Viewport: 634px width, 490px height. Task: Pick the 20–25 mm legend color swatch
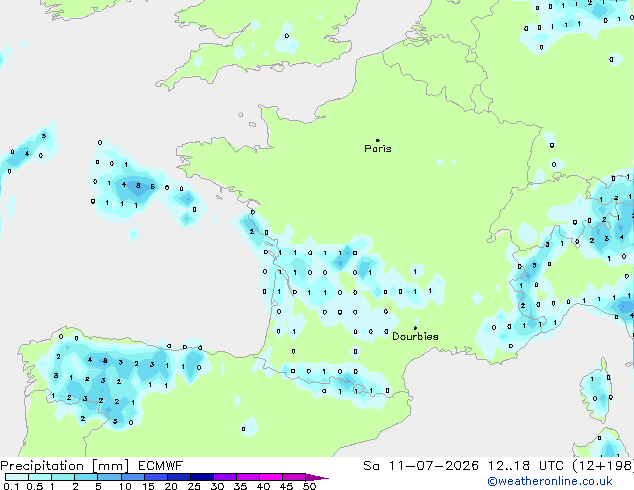click(179, 477)
